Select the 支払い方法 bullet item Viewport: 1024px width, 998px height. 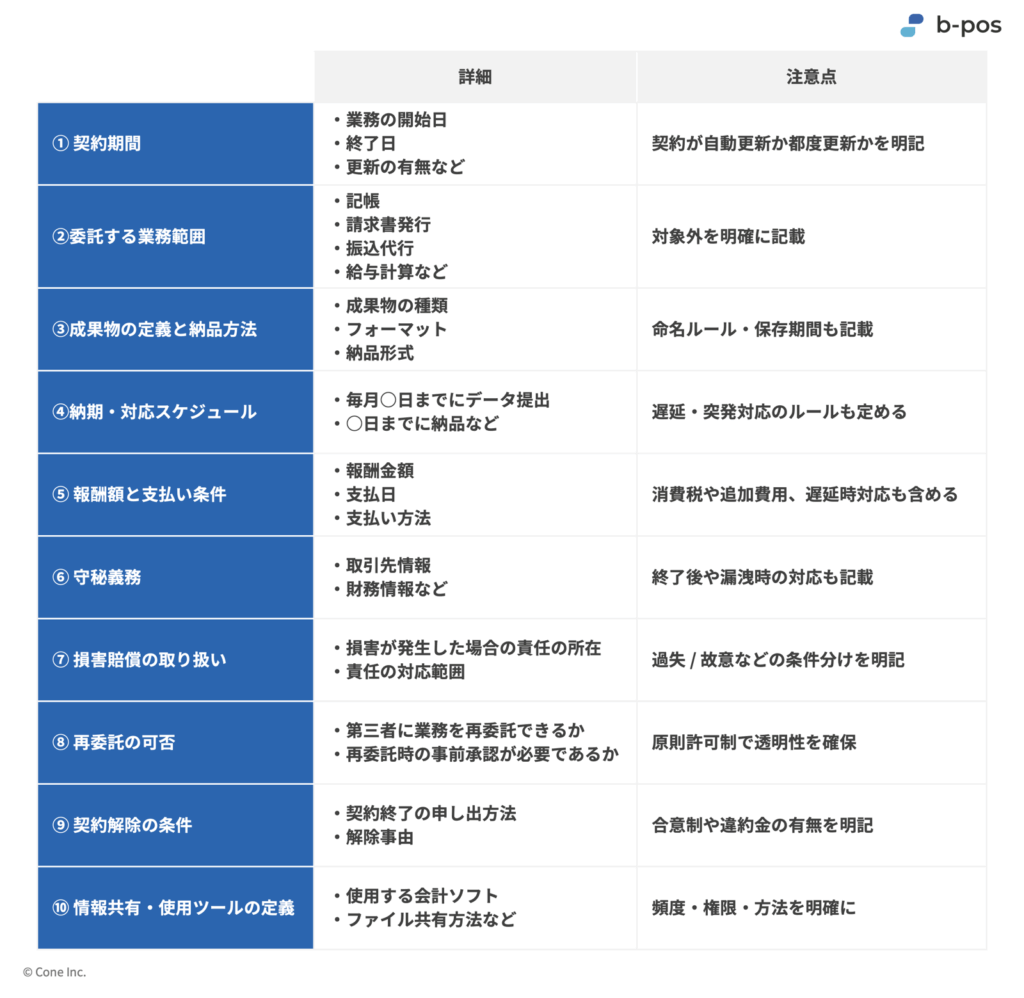382,519
